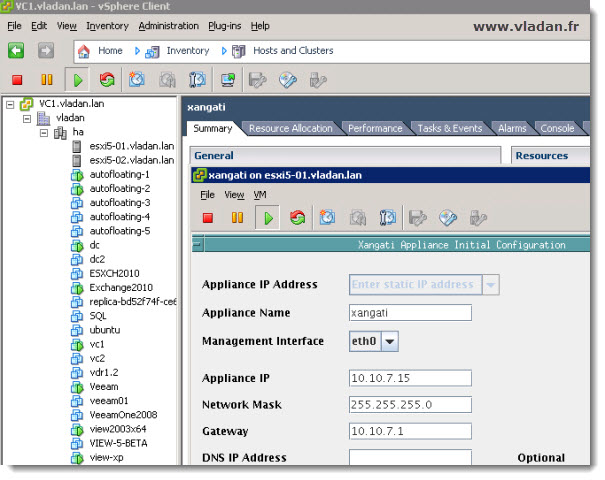Switch to the Tasks & Events tab
Screen dimensions: 605x480
(450, 128)
